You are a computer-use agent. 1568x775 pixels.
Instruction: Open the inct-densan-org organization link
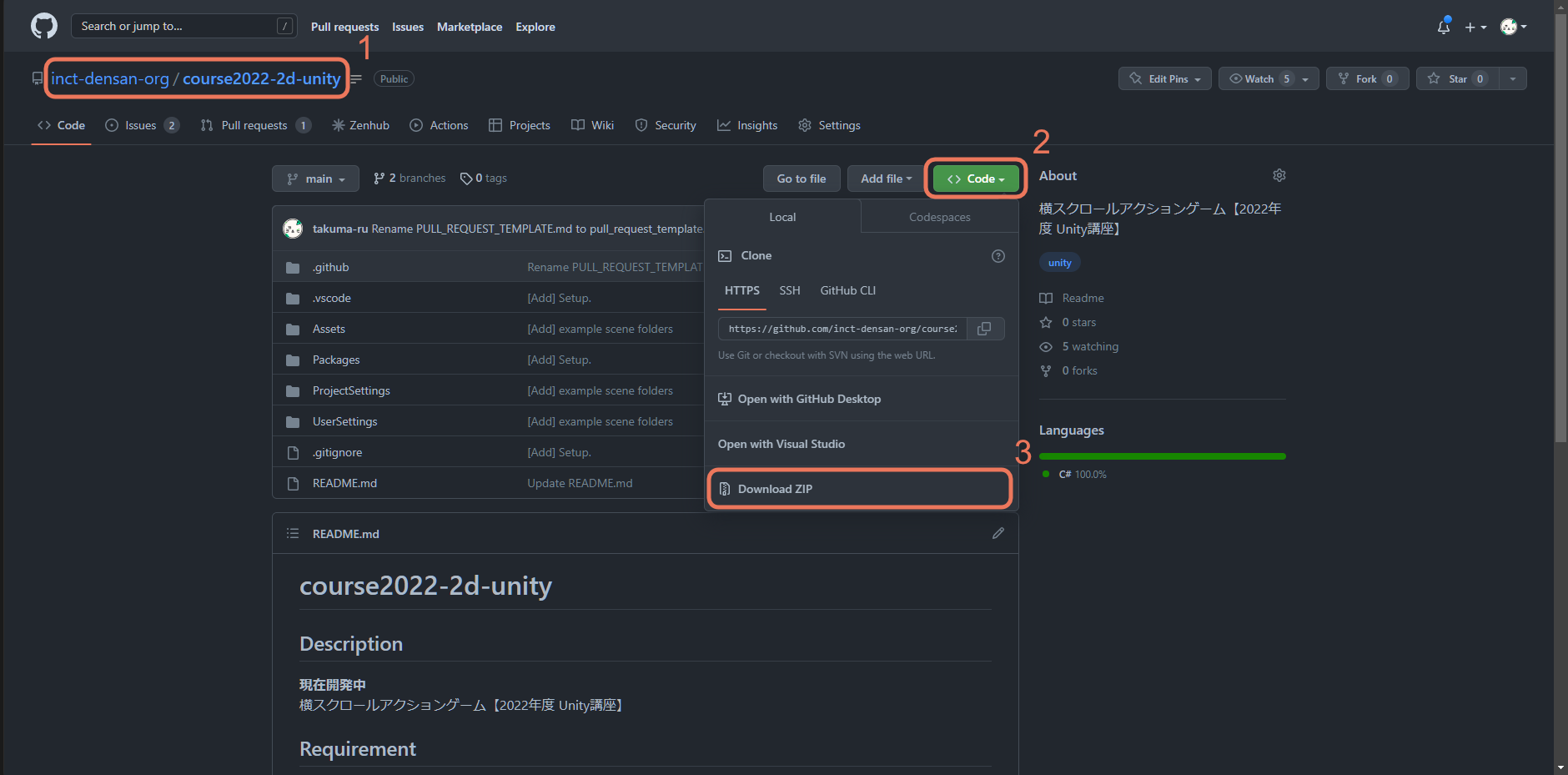pos(110,78)
